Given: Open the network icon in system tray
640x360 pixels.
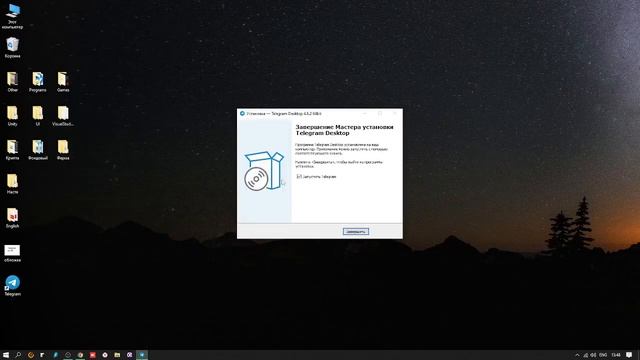Looking at the screenshot, I should coord(586,355).
